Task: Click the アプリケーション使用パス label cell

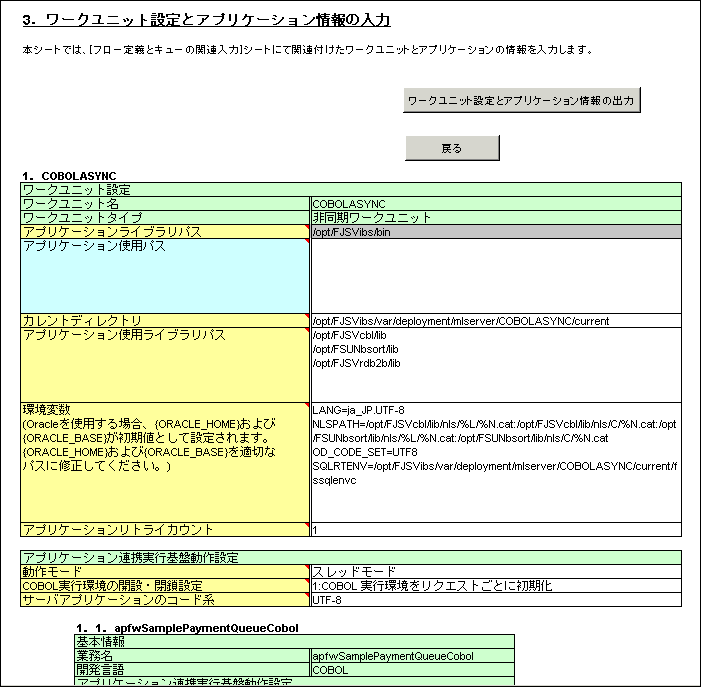Action: (165, 276)
